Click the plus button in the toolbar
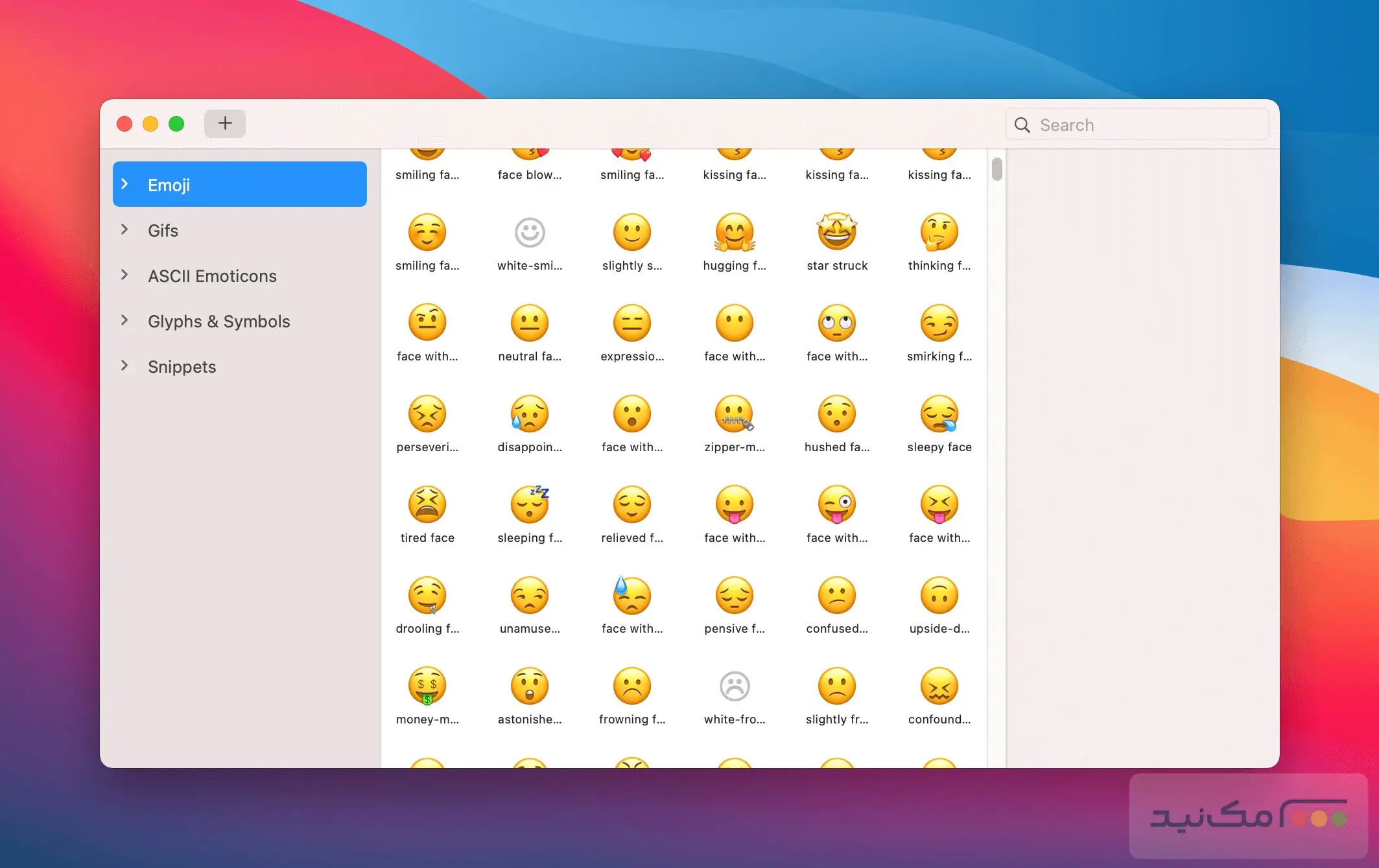The height and width of the screenshot is (868, 1379). (x=224, y=123)
